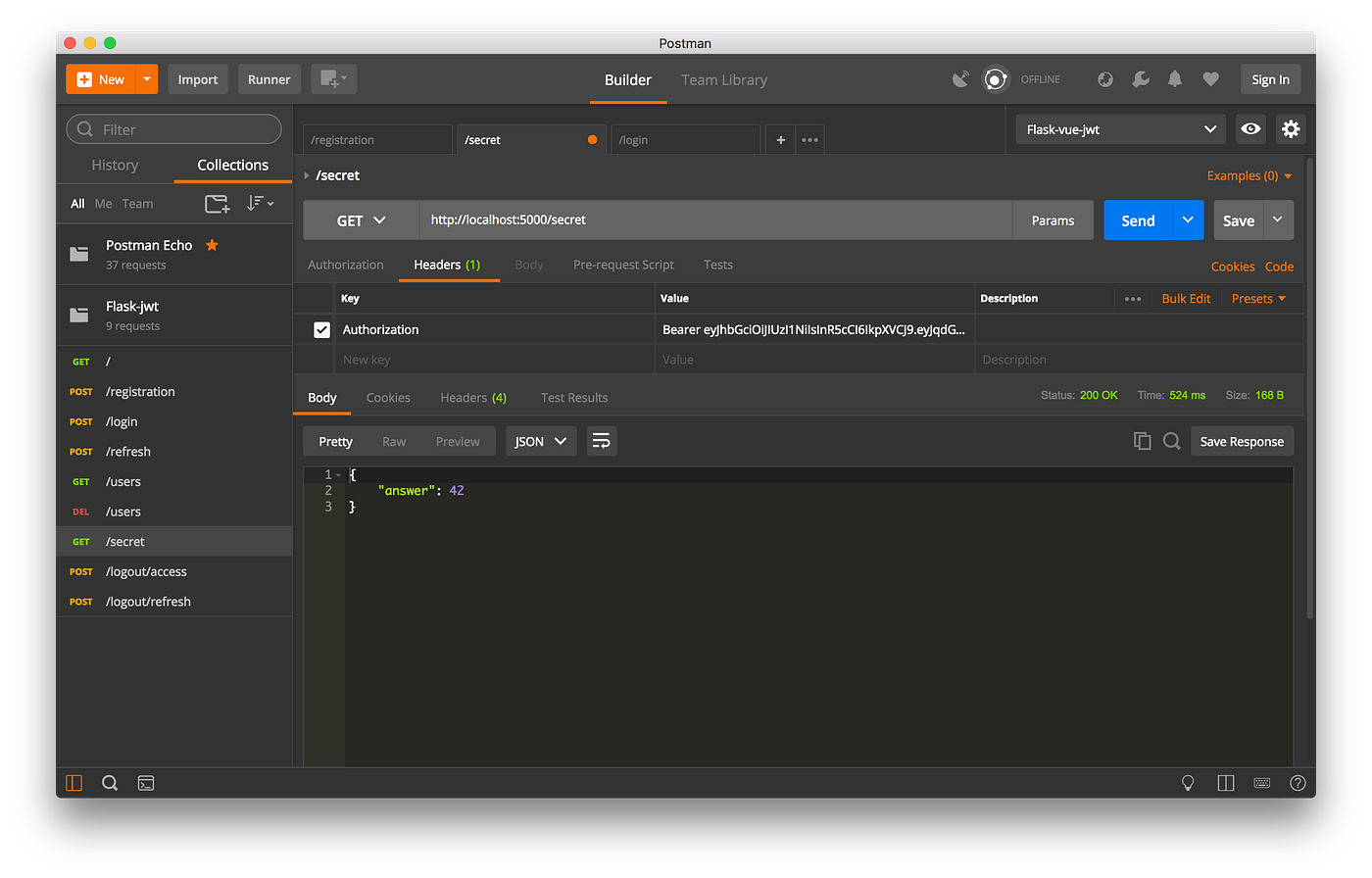The height and width of the screenshot is (878, 1372).
Task: Open the notifications bell icon
Action: coord(1175,79)
